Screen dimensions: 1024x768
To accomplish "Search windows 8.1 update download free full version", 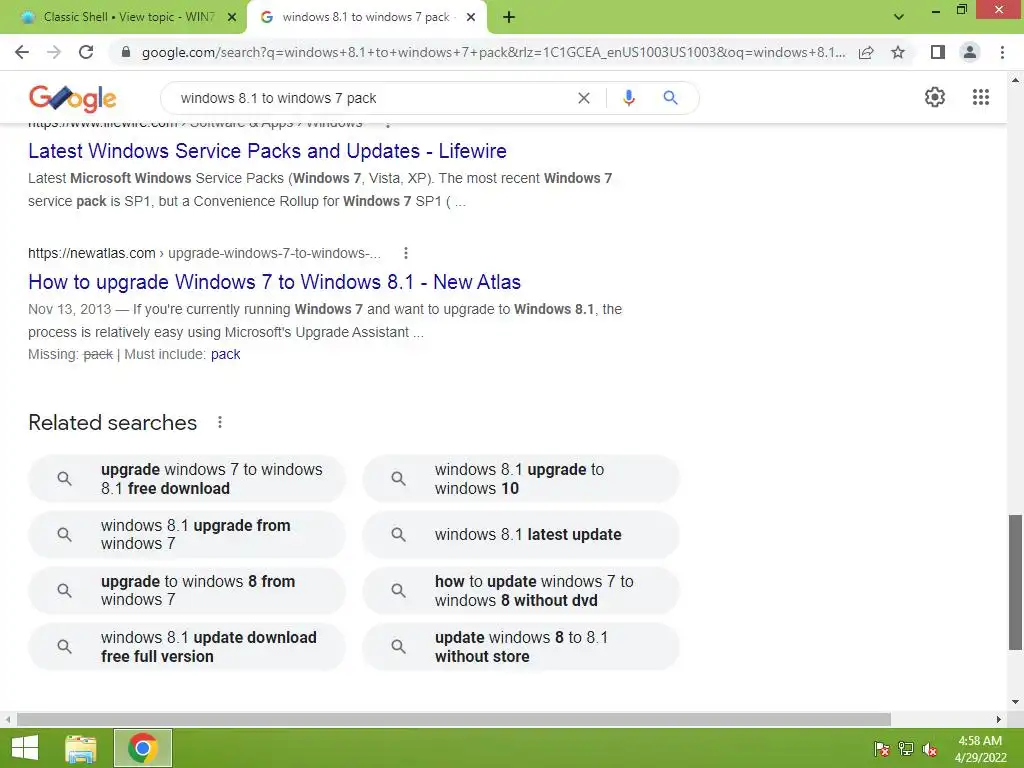I will 187,647.
